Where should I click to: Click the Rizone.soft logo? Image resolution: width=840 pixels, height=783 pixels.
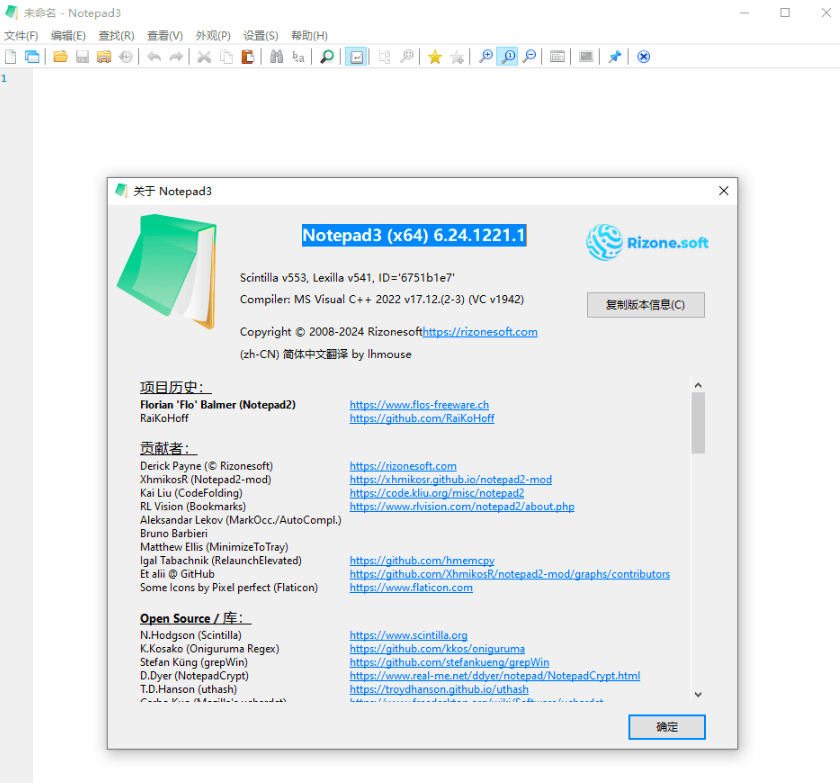647,243
